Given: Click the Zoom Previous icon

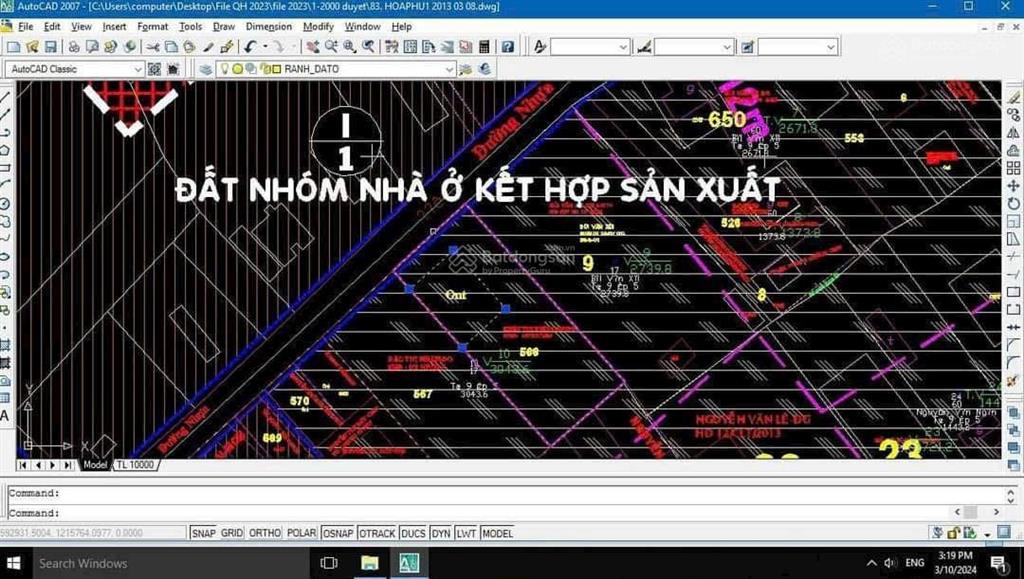Looking at the screenshot, I should pyautogui.click(x=369, y=47).
